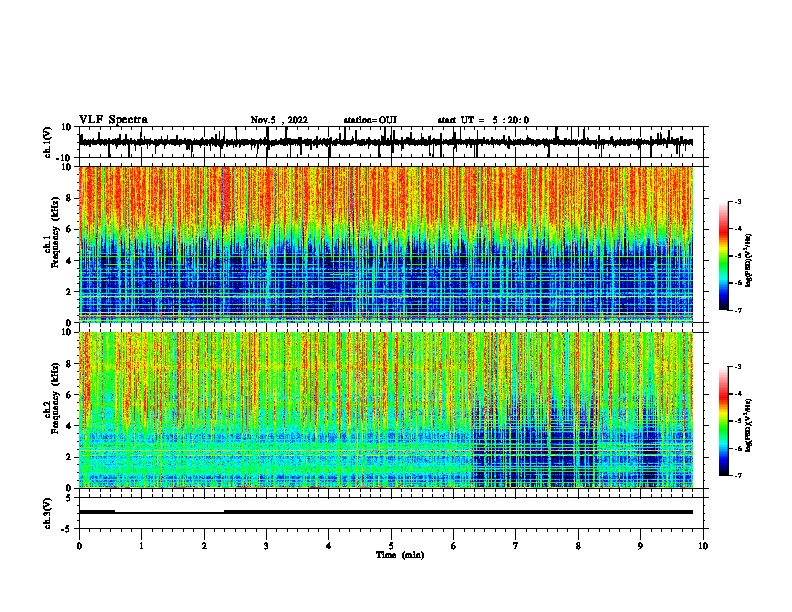Click the 'ch.1(V)' waveform axis label
The height and width of the screenshot is (612, 792).
(48, 142)
